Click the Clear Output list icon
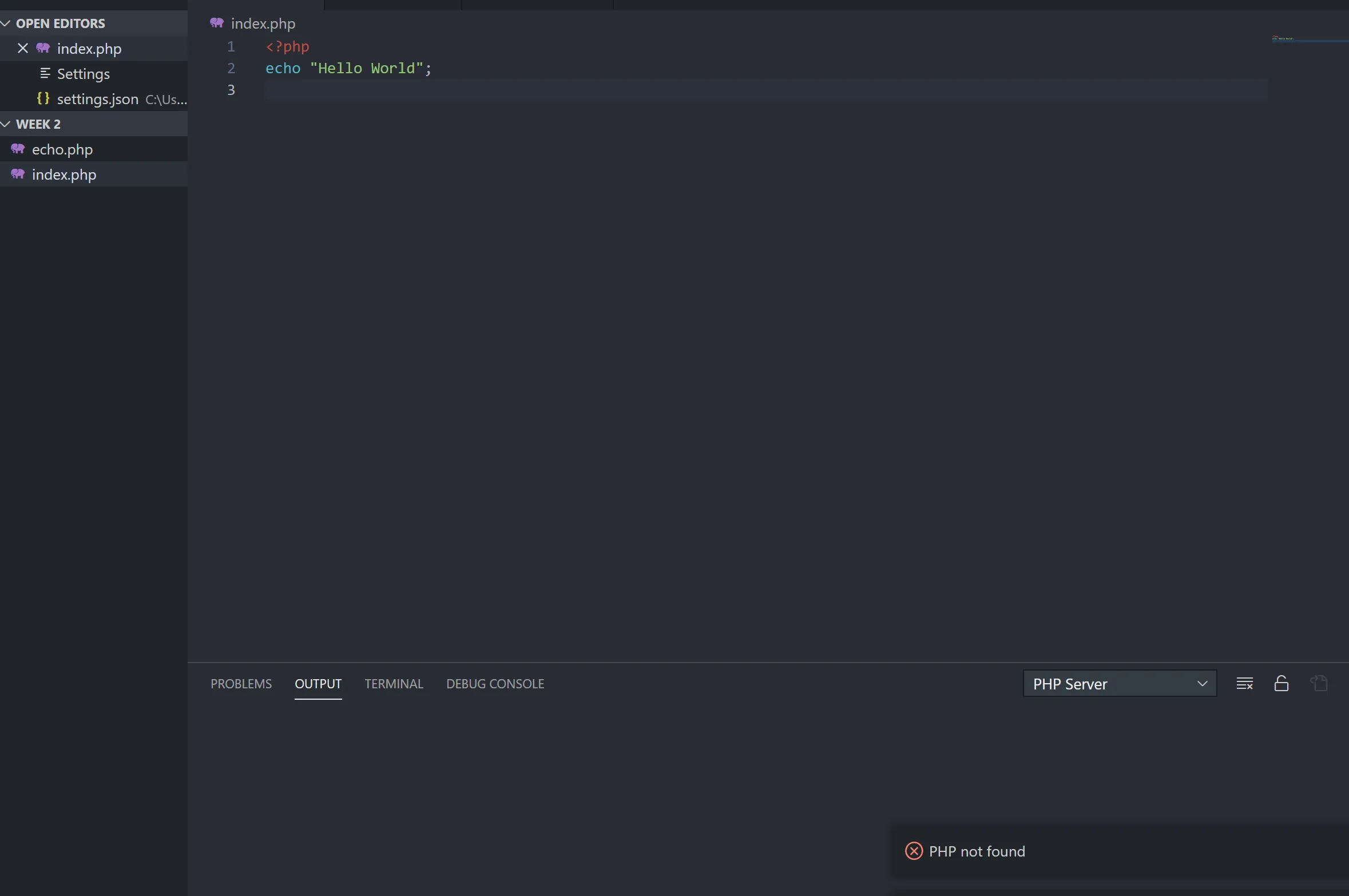Image resolution: width=1349 pixels, height=896 pixels. (1244, 683)
